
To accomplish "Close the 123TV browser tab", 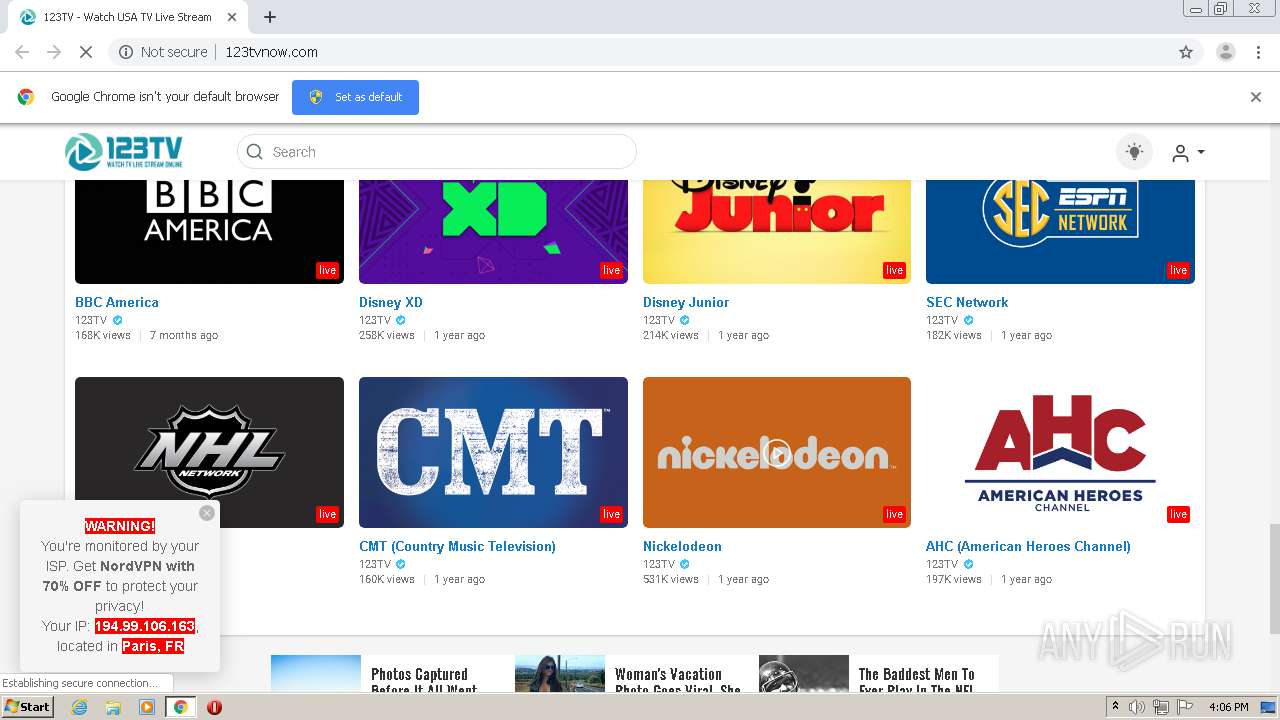I will pyautogui.click(x=232, y=17).
